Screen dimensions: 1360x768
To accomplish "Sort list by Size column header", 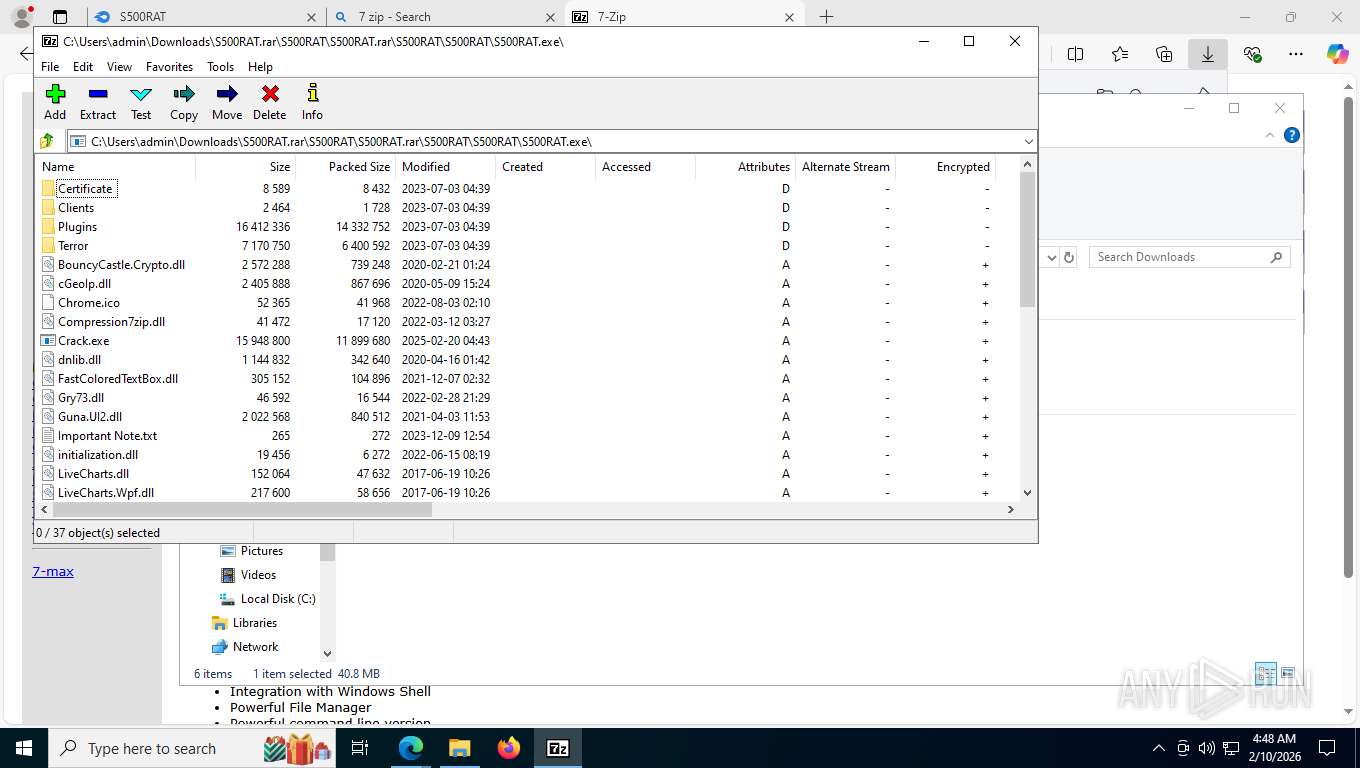I will 246,167.
